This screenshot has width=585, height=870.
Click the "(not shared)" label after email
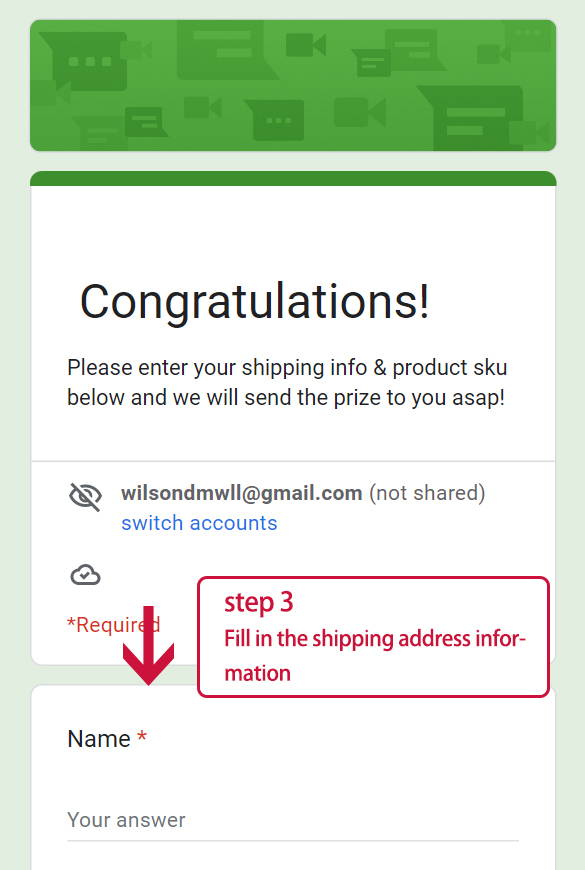427,493
